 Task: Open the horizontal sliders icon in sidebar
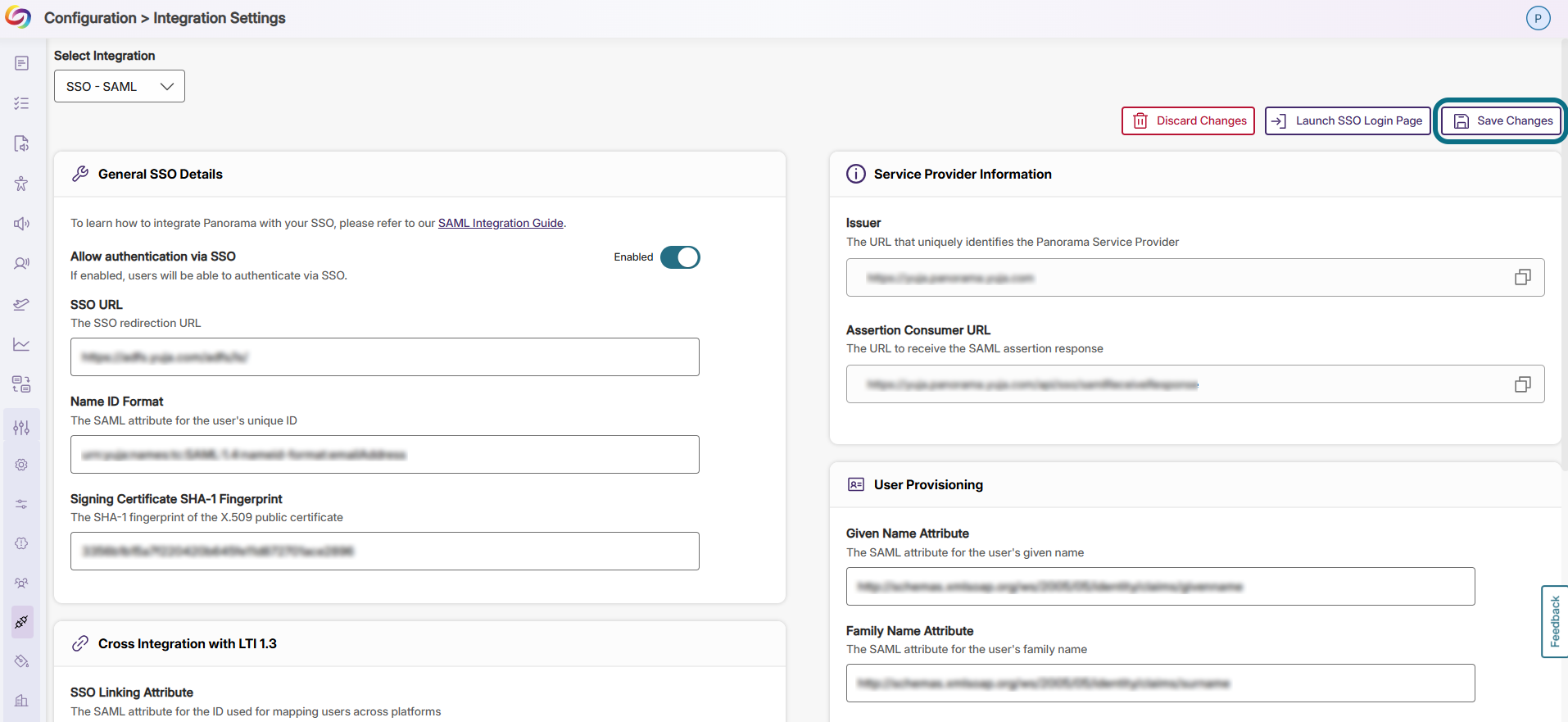[x=21, y=504]
